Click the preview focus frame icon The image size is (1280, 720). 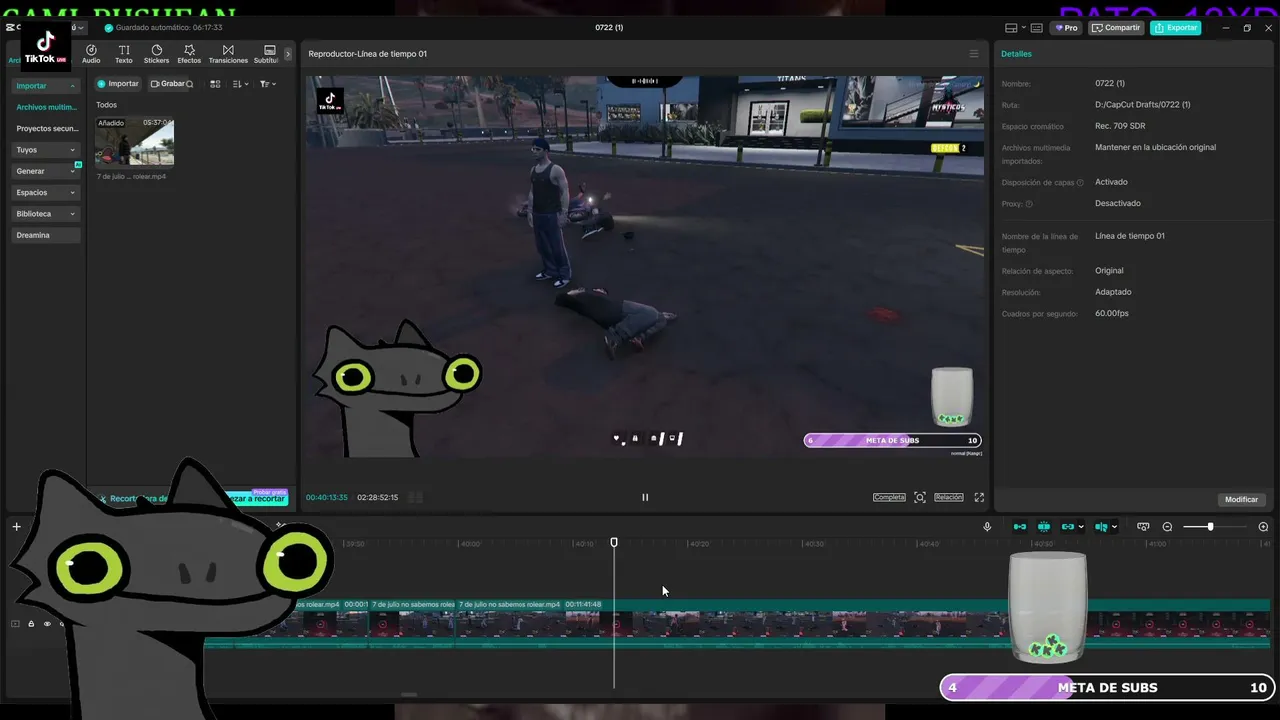pyautogui.click(x=920, y=497)
